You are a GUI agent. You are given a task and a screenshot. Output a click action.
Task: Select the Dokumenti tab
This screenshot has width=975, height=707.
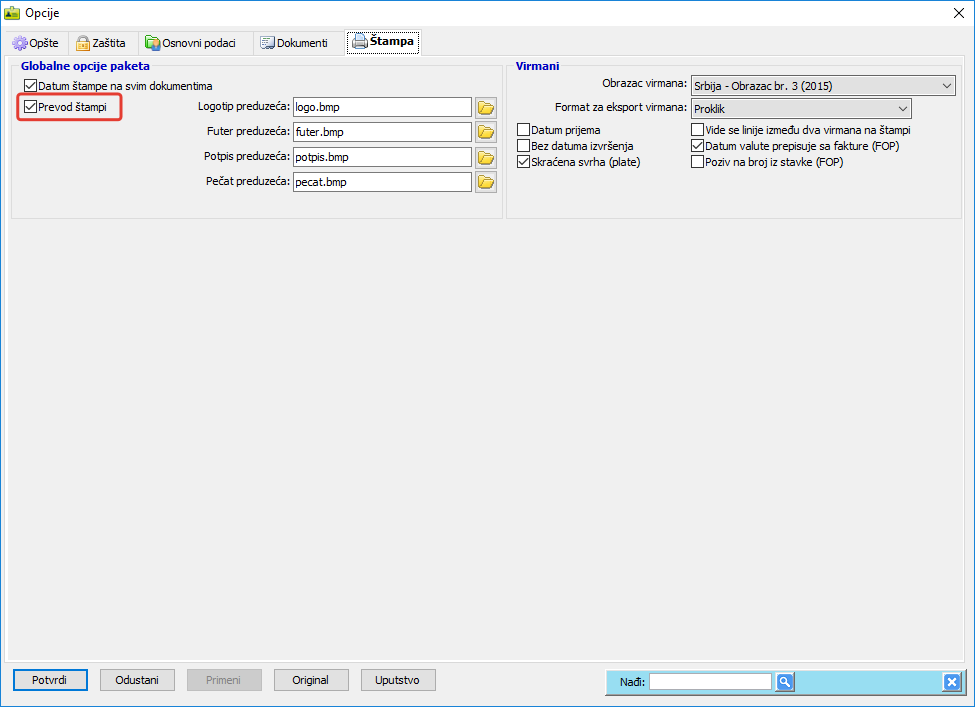tap(294, 43)
